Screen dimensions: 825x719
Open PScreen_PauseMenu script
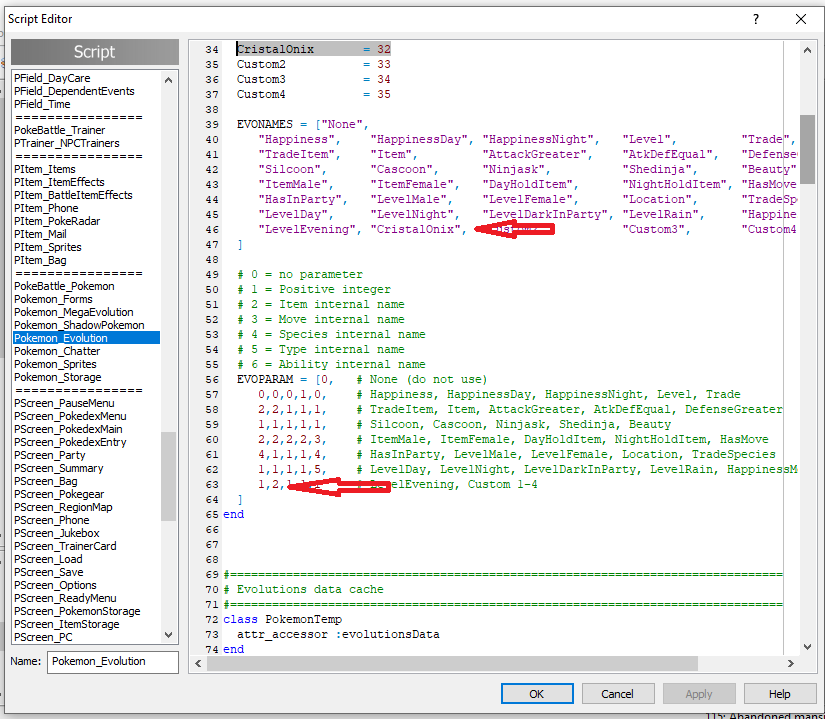(x=63, y=403)
